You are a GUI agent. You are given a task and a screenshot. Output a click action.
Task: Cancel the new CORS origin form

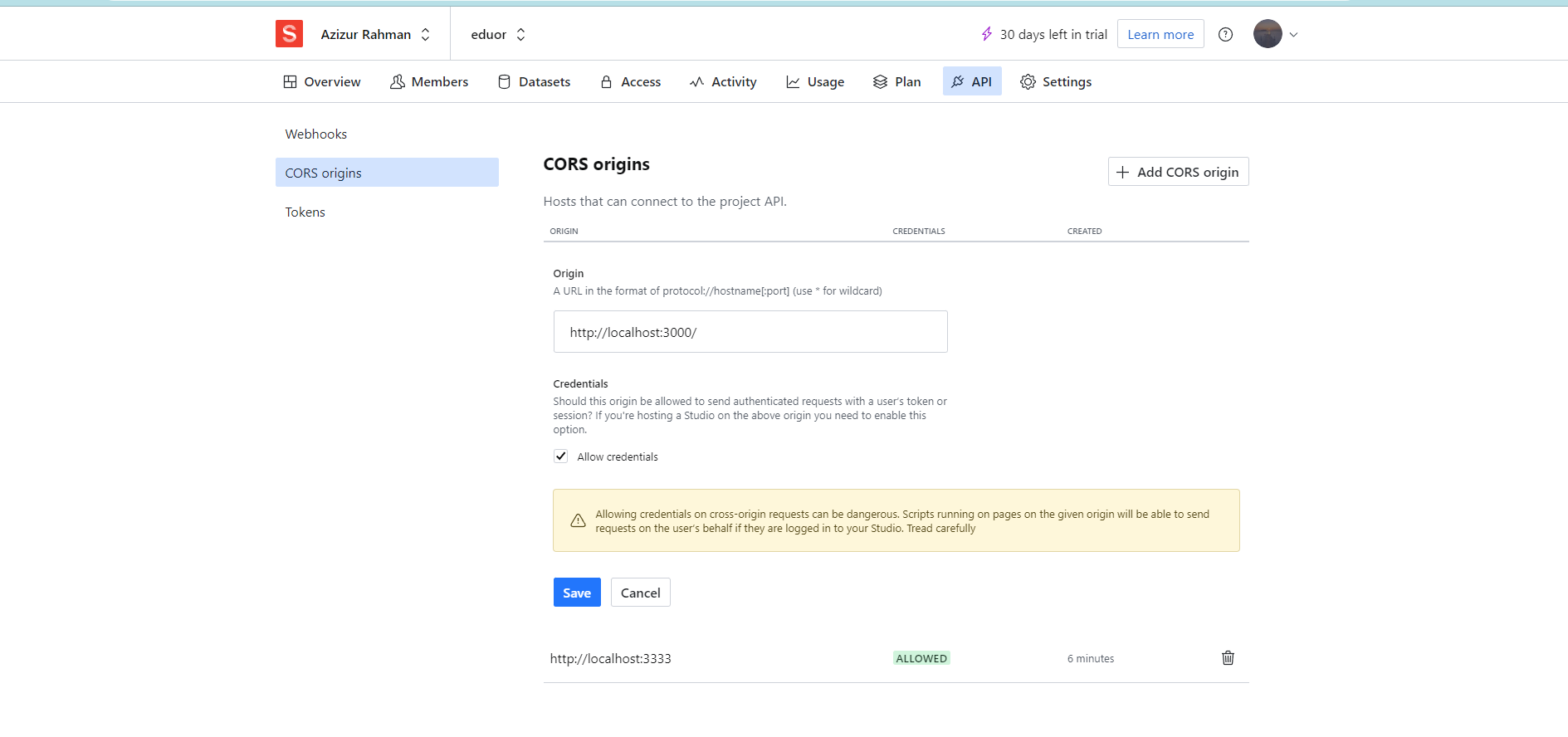[640, 593]
